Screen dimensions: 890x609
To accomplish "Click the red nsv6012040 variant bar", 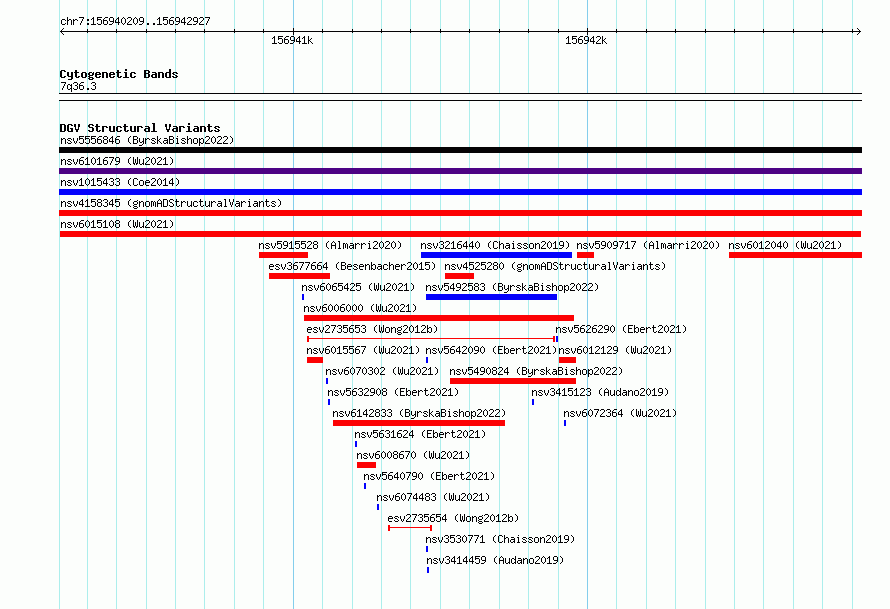I will pos(795,255).
